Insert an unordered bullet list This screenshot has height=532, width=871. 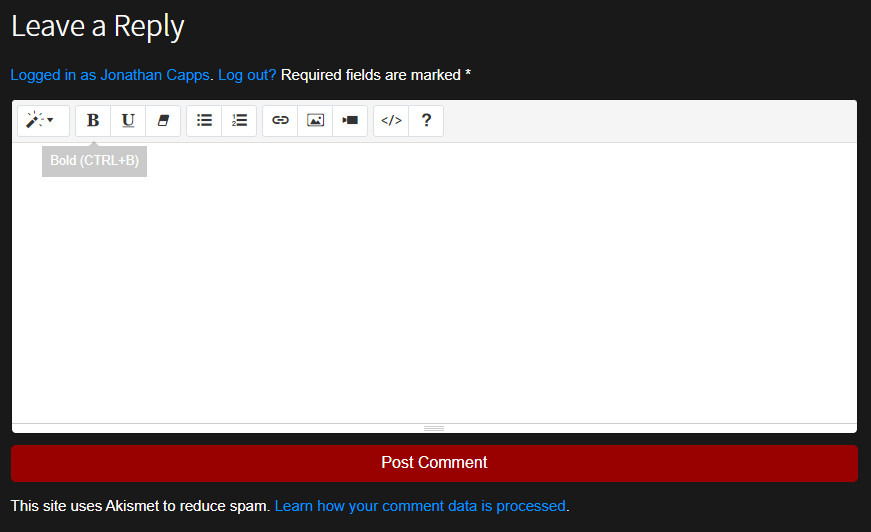click(x=204, y=121)
